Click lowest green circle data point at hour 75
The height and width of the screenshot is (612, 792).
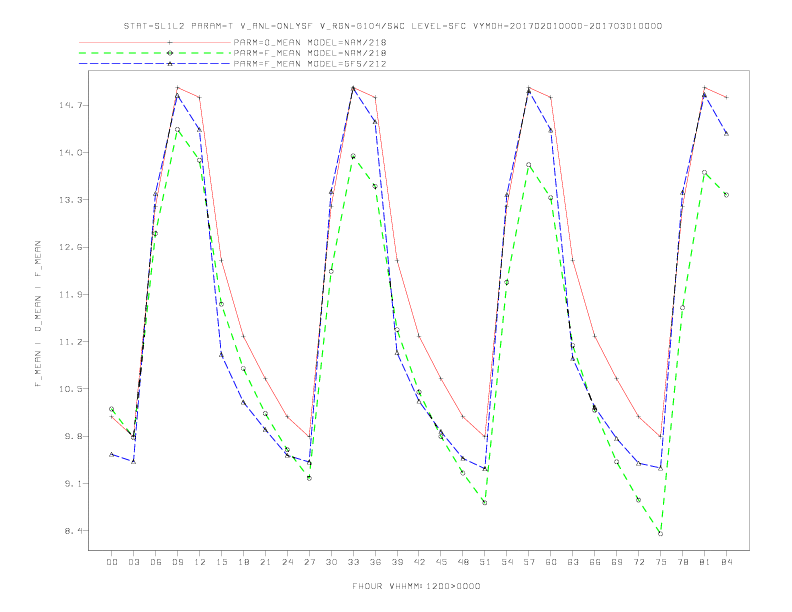(660, 534)
